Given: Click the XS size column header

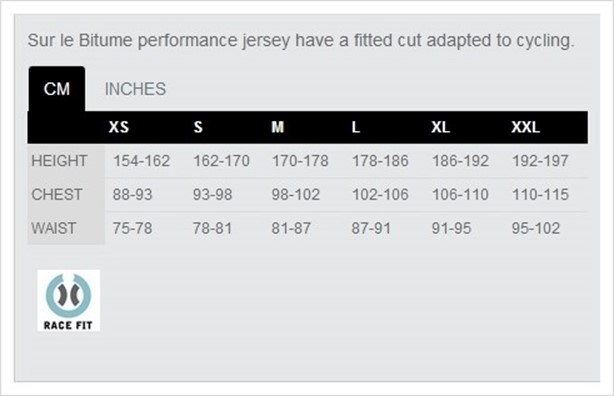Looking at the screenshot, I should tap(119, 127).
